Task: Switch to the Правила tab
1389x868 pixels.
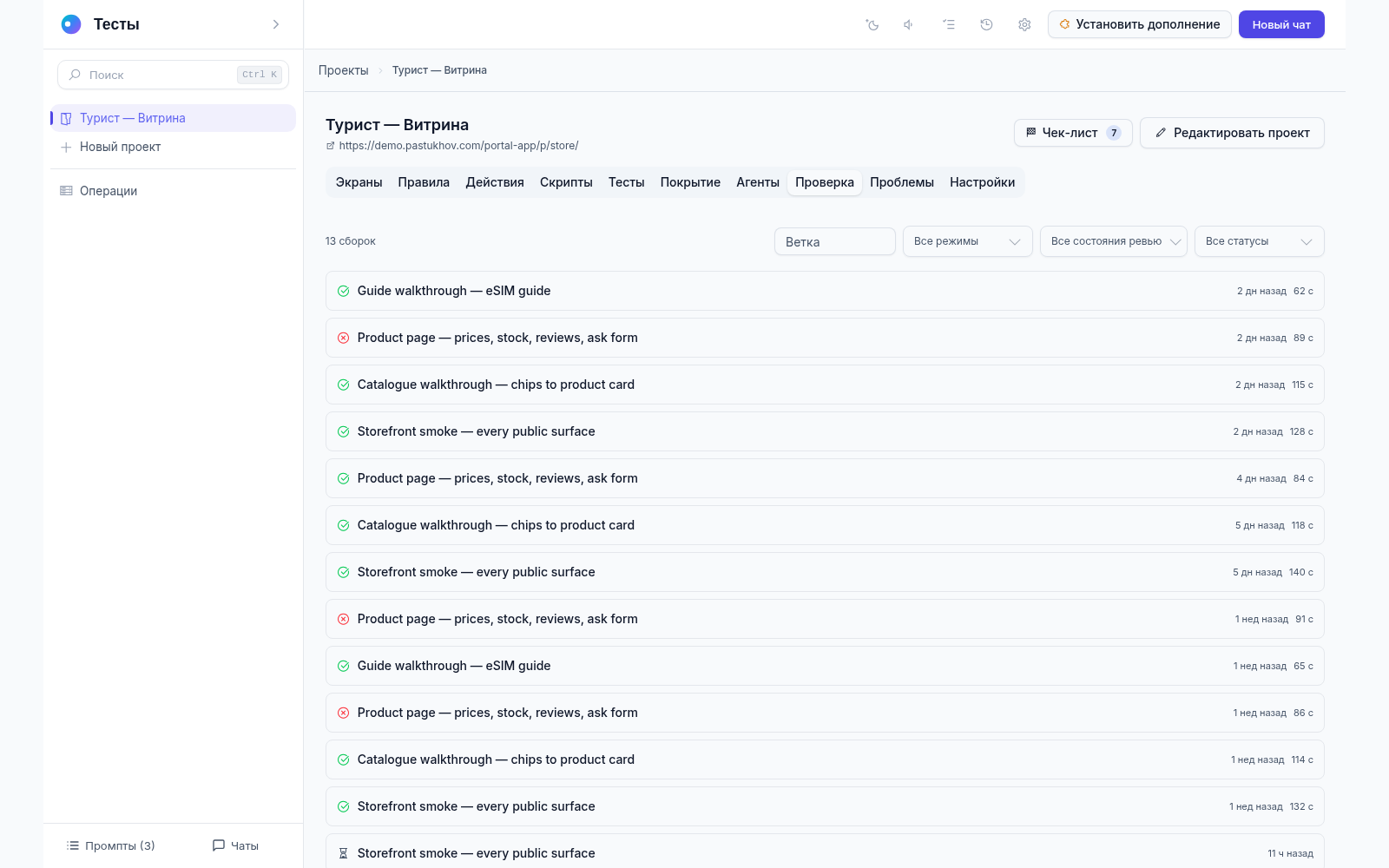Action: click(x=424, y=182)
